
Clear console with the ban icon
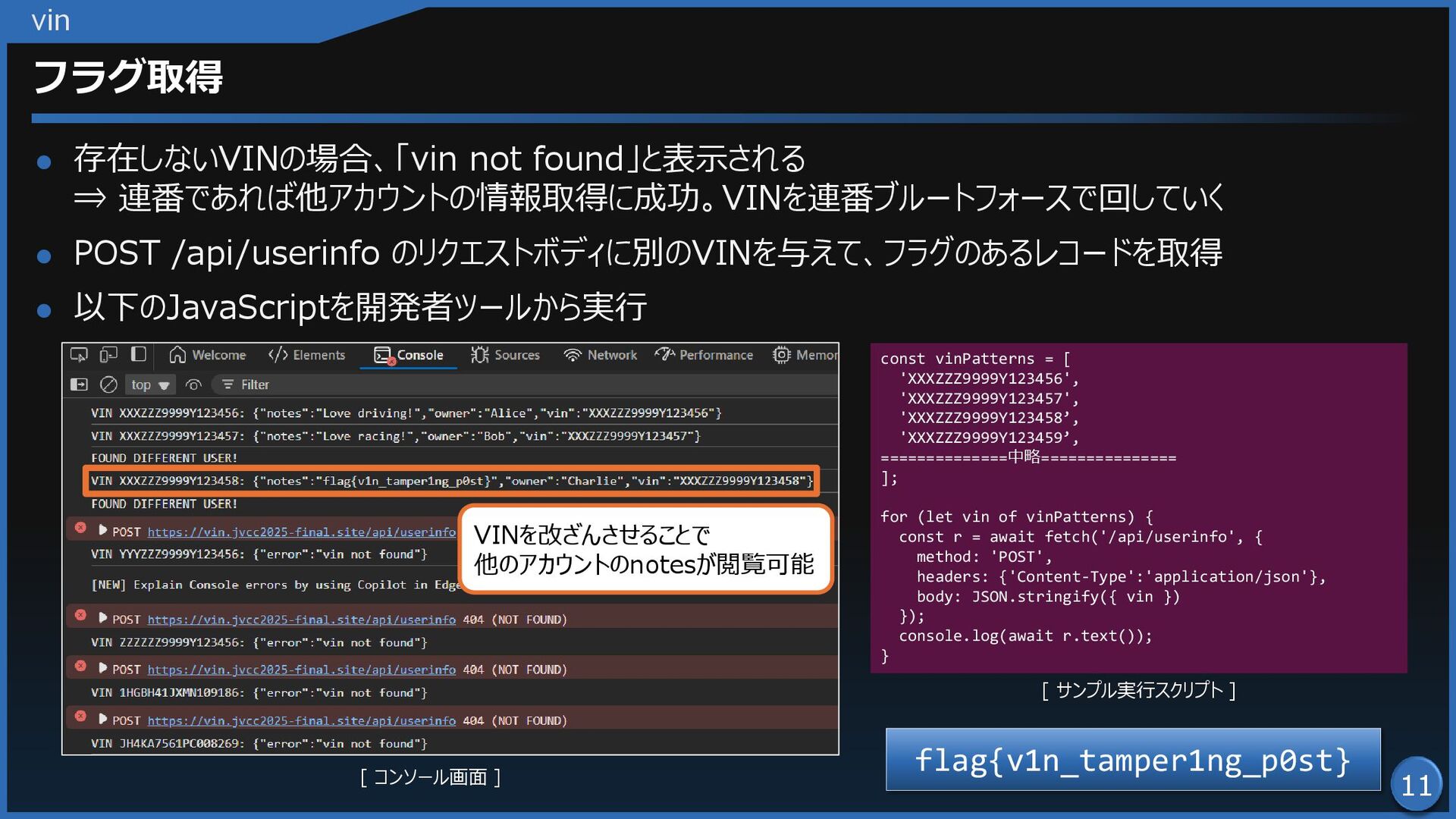click(x=108, y=384)
